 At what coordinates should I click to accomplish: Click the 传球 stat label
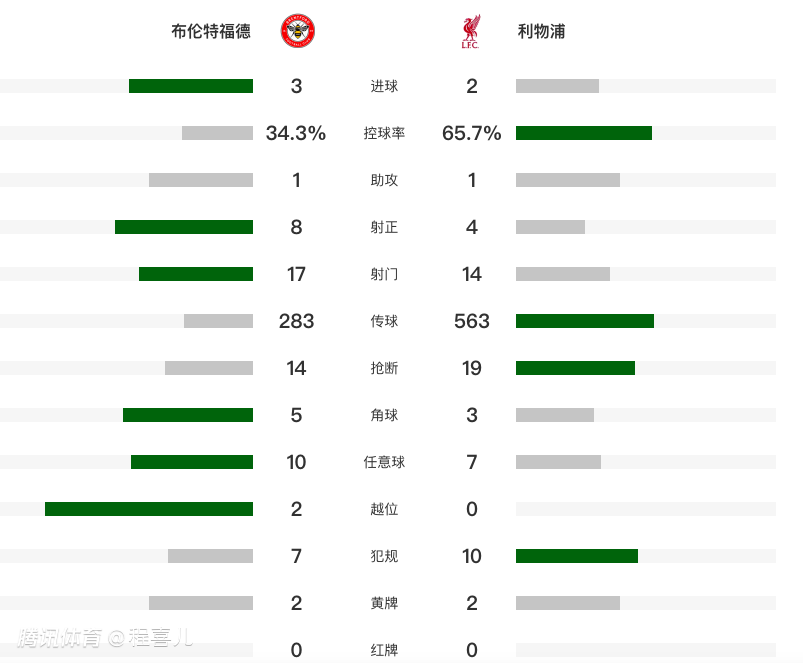tap(384, 321)
